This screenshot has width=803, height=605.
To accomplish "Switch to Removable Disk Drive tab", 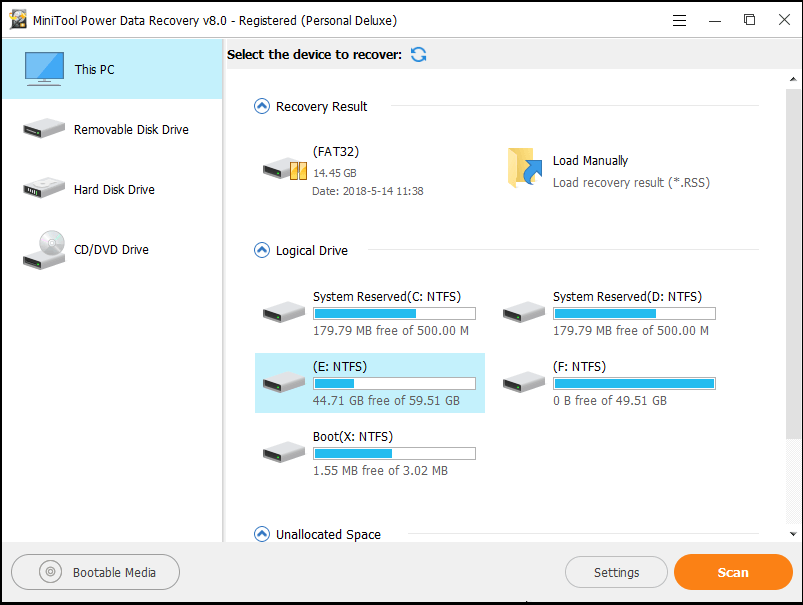I will (x=112, y=129).
